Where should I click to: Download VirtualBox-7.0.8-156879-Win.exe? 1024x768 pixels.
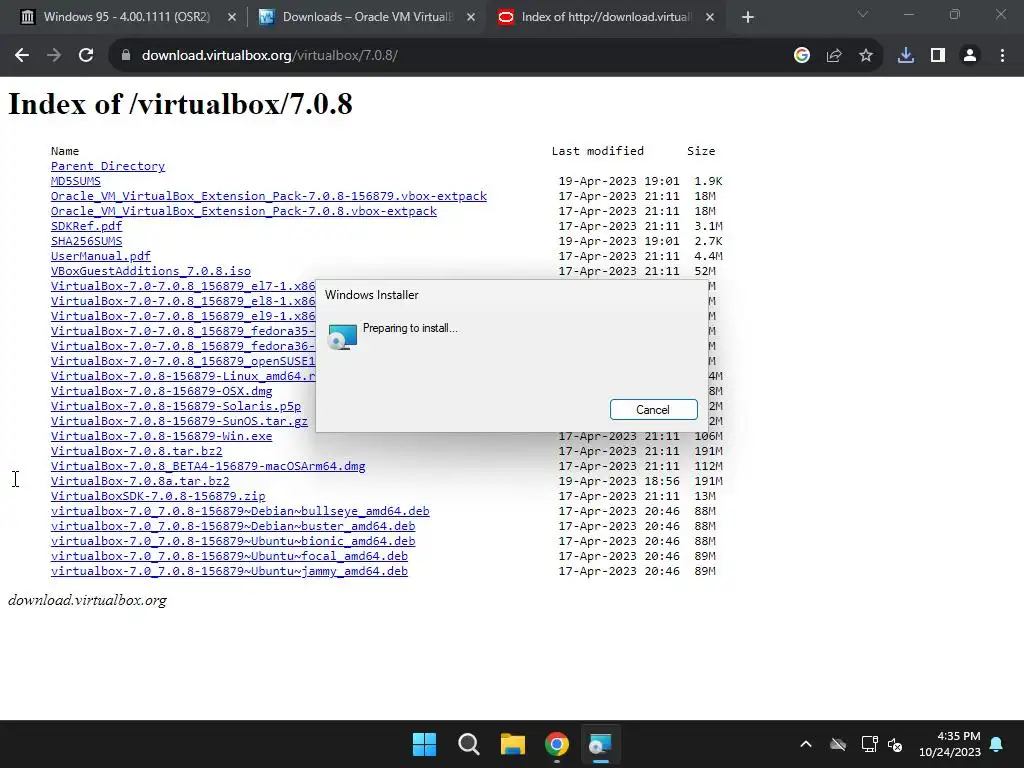tap(161, 436)
